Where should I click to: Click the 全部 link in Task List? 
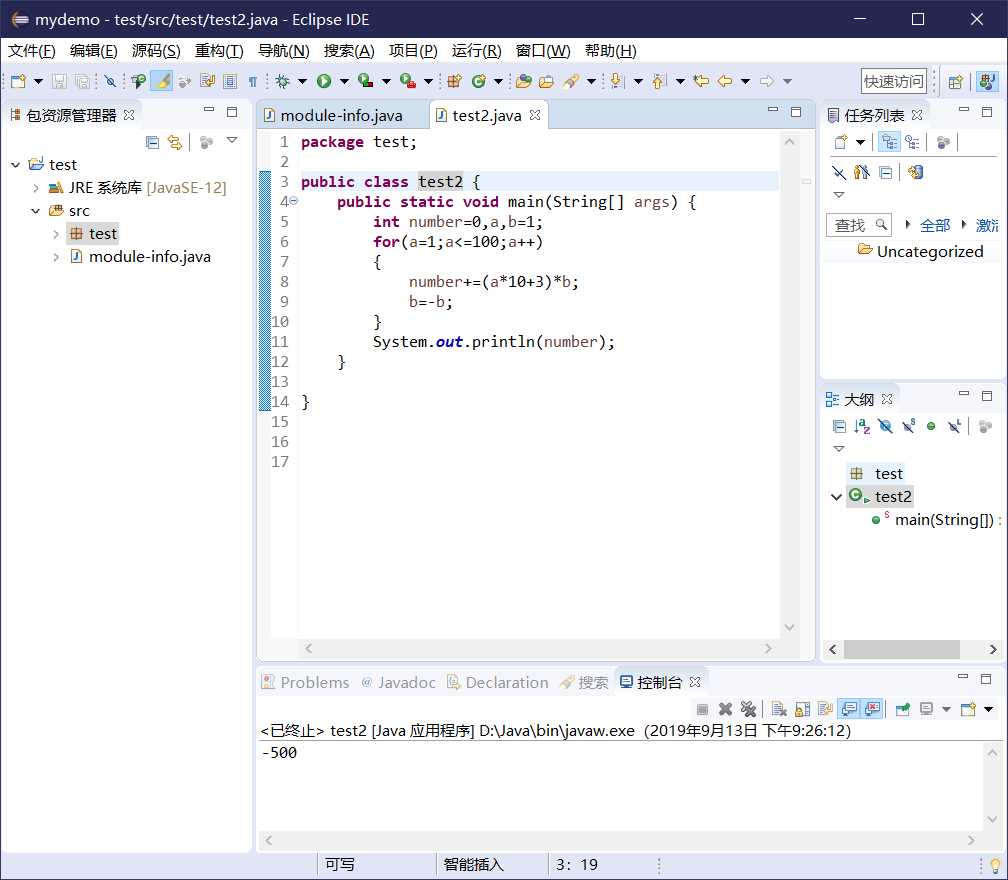(935, 225)
